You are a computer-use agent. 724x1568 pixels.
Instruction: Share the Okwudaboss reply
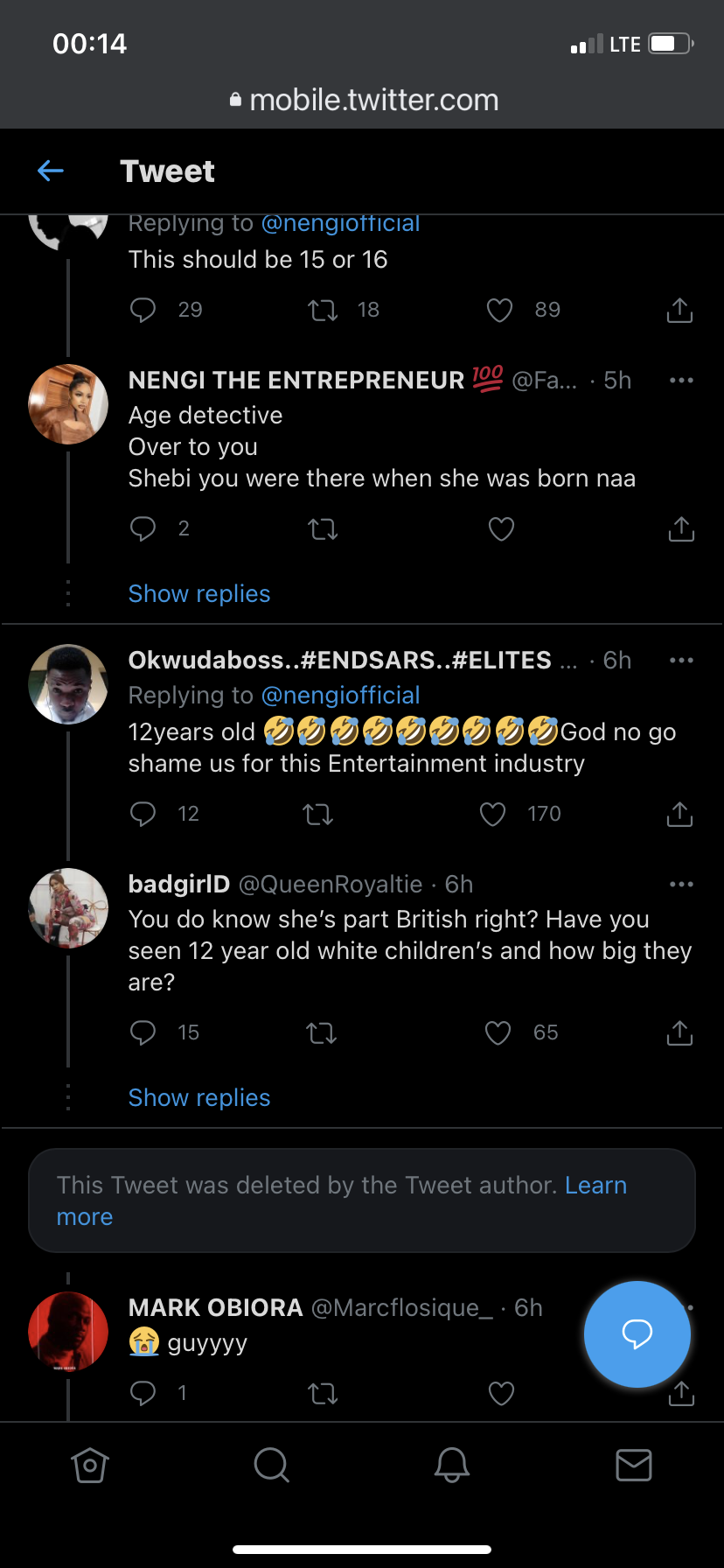coord(679,815)
